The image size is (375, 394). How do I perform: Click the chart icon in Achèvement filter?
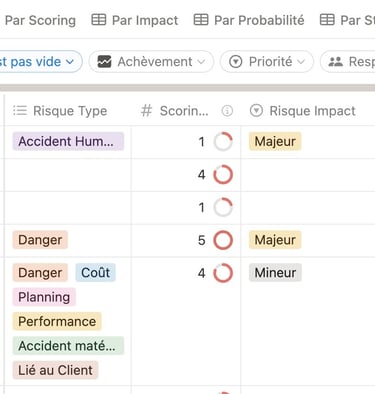104,62
